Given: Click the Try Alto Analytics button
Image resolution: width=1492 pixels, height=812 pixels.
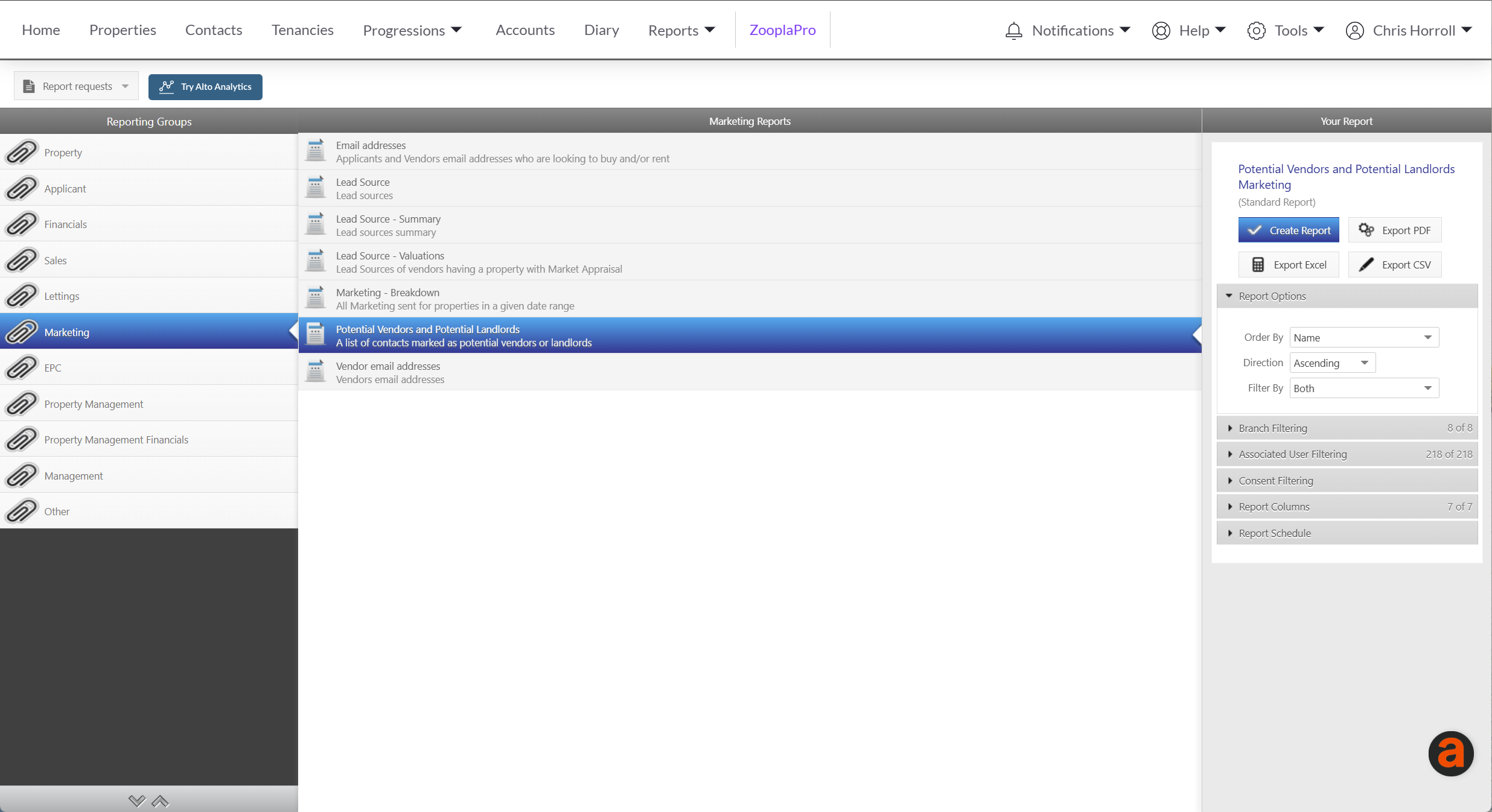Looking at the screenshot, I should tap(205, 86).
